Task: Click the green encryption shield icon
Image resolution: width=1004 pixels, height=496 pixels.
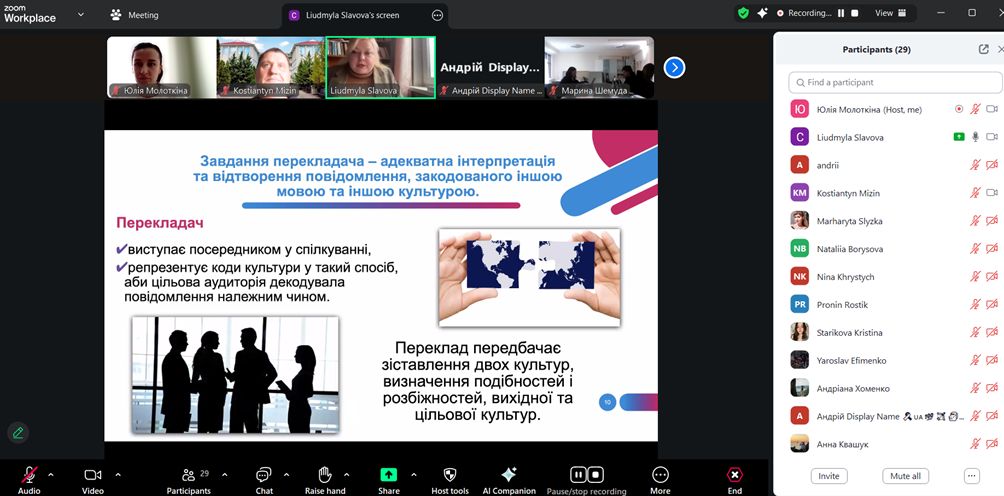Action: click(743, 13)
